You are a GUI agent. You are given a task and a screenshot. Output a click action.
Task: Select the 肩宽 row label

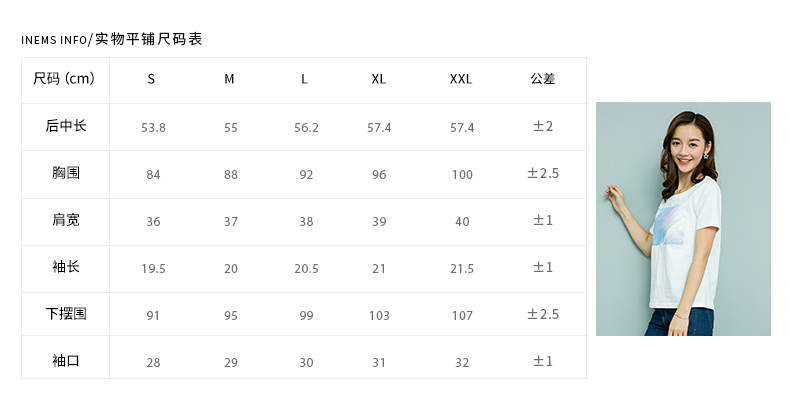66,220
